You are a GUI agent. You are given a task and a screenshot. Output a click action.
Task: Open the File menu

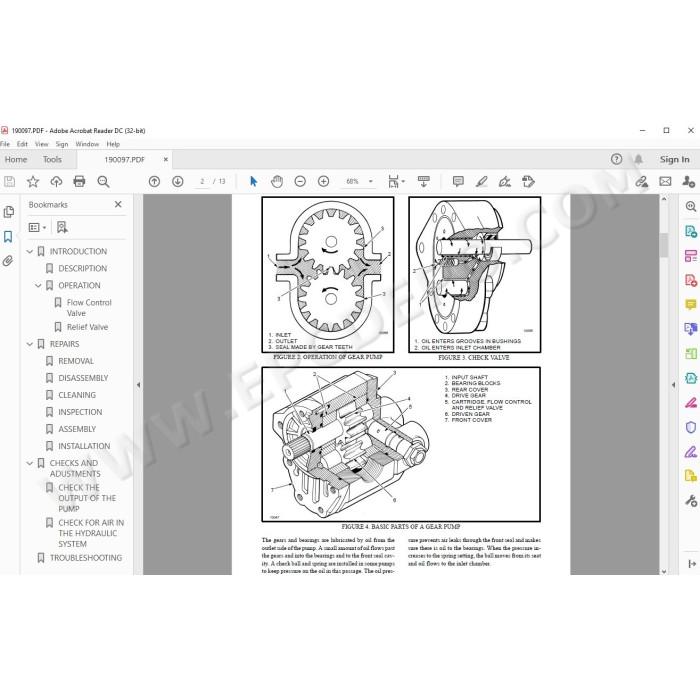coord(5,144)
